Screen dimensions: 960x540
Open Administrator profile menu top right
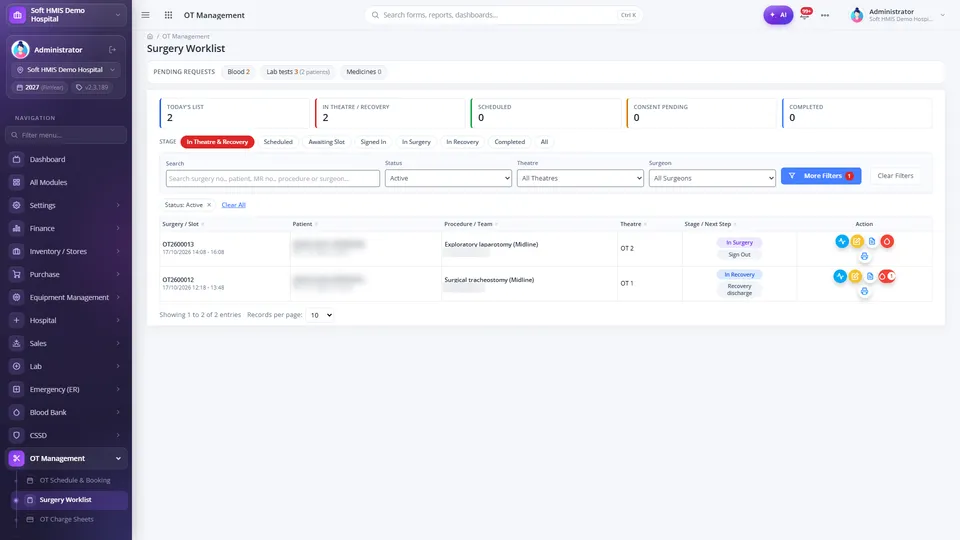898,15
